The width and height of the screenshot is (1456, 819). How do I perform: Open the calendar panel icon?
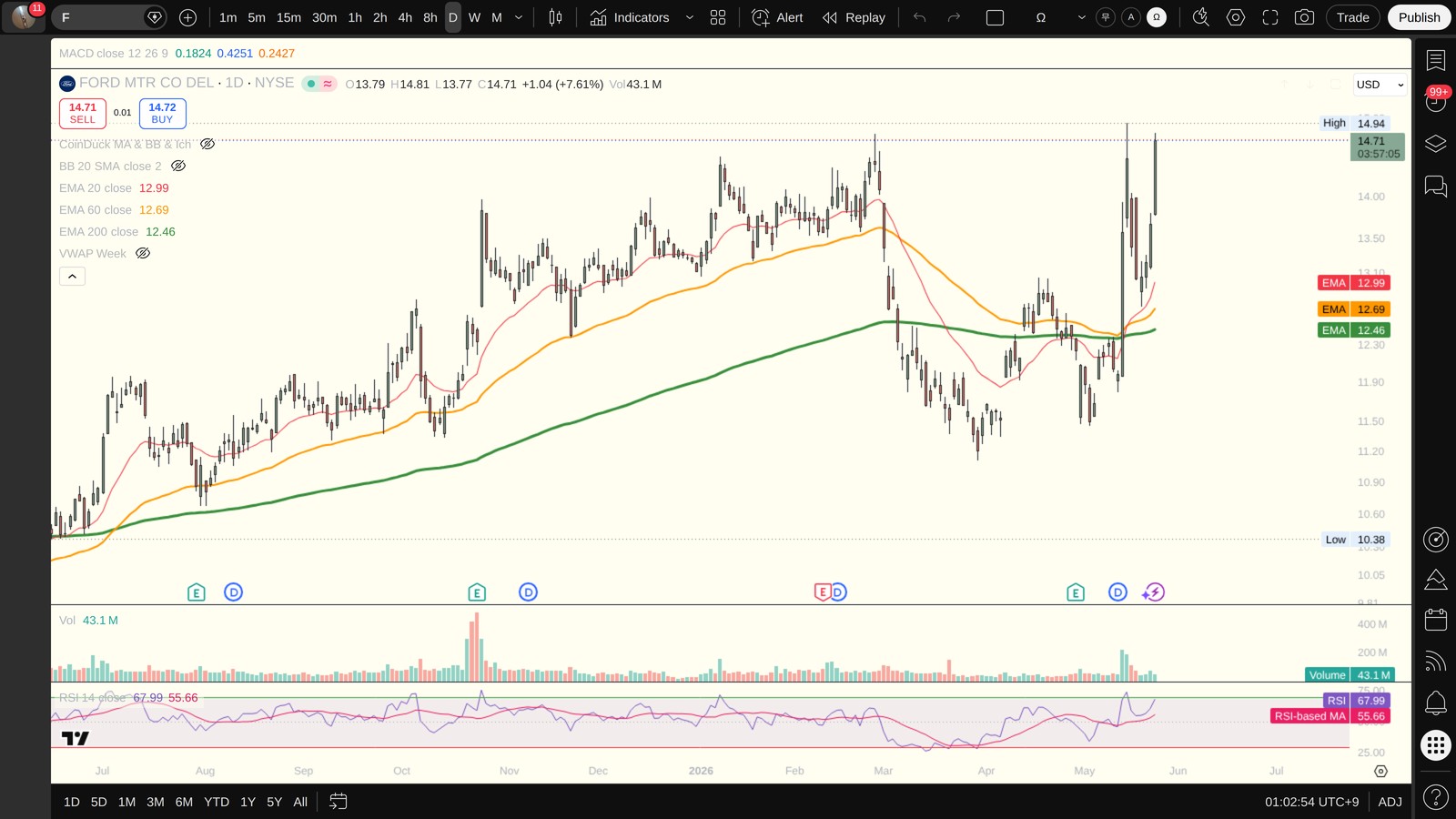pyautogui.click(x=1436, y=620)
